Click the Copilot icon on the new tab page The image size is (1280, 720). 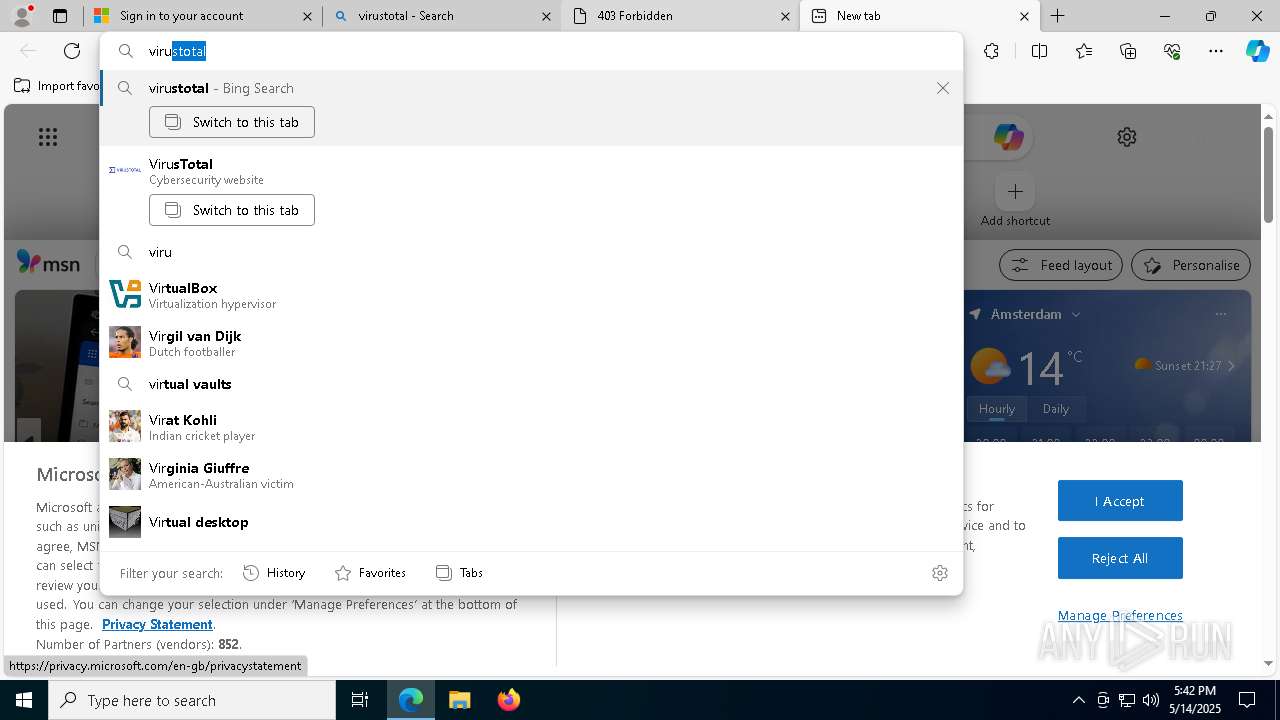pyautogui.click(x=1008, y=137)
